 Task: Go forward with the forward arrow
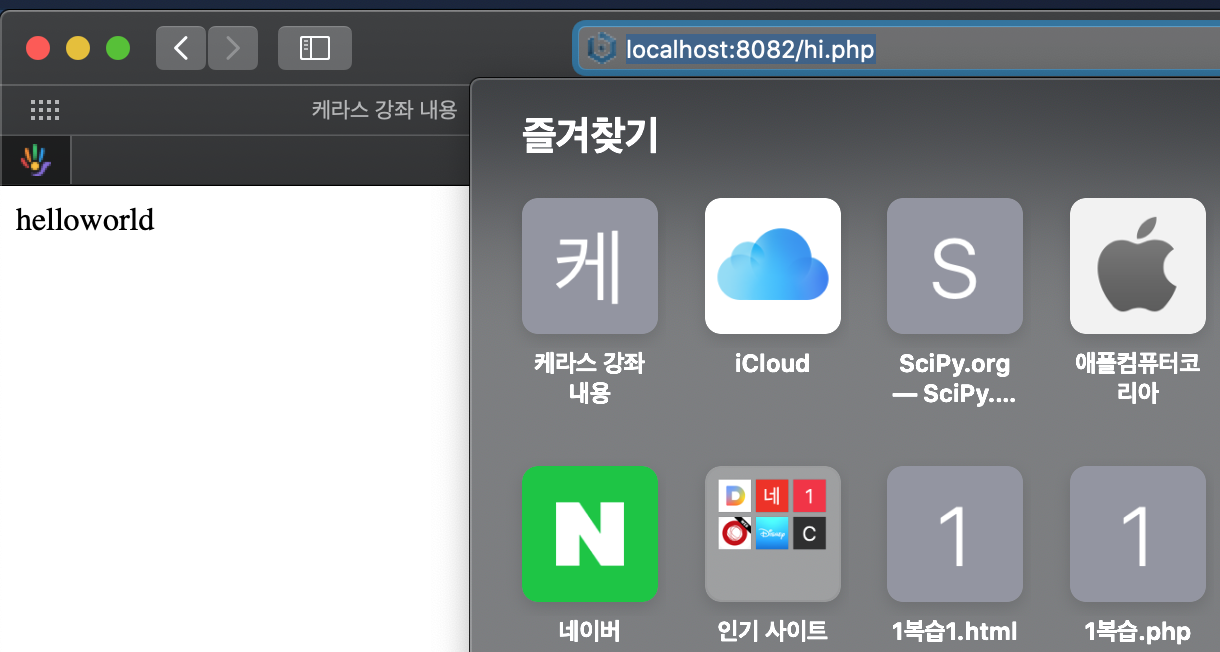[x=233, y=48]
